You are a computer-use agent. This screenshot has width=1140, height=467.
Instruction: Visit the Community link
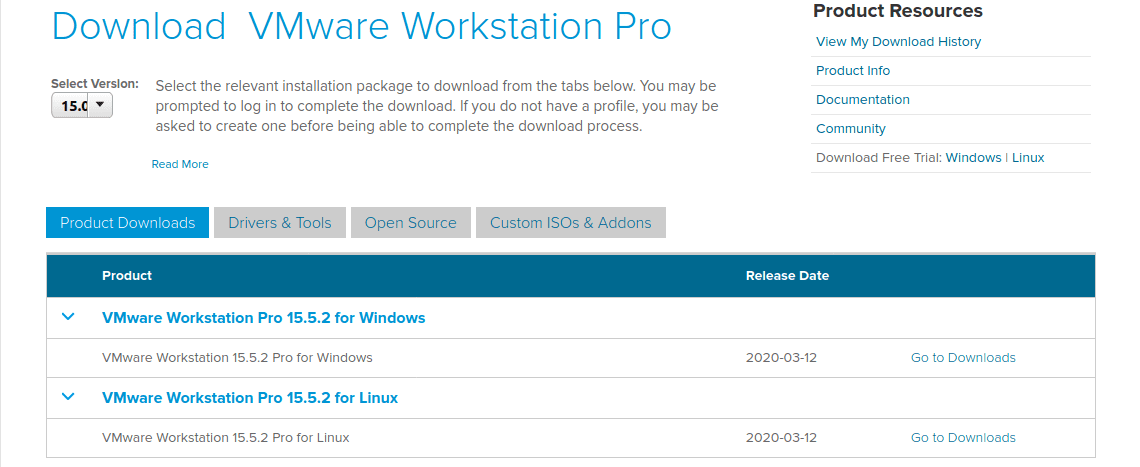(851, 129)
